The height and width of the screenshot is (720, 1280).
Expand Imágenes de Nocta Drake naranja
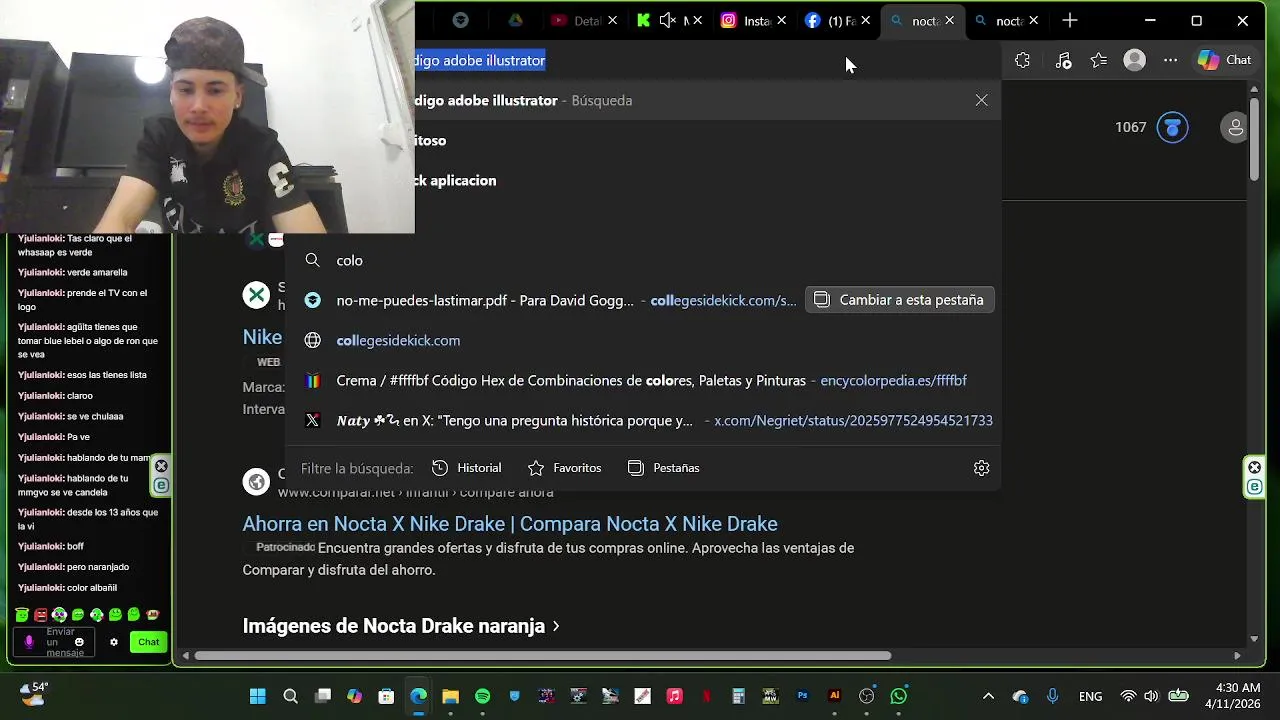(401, 626)
